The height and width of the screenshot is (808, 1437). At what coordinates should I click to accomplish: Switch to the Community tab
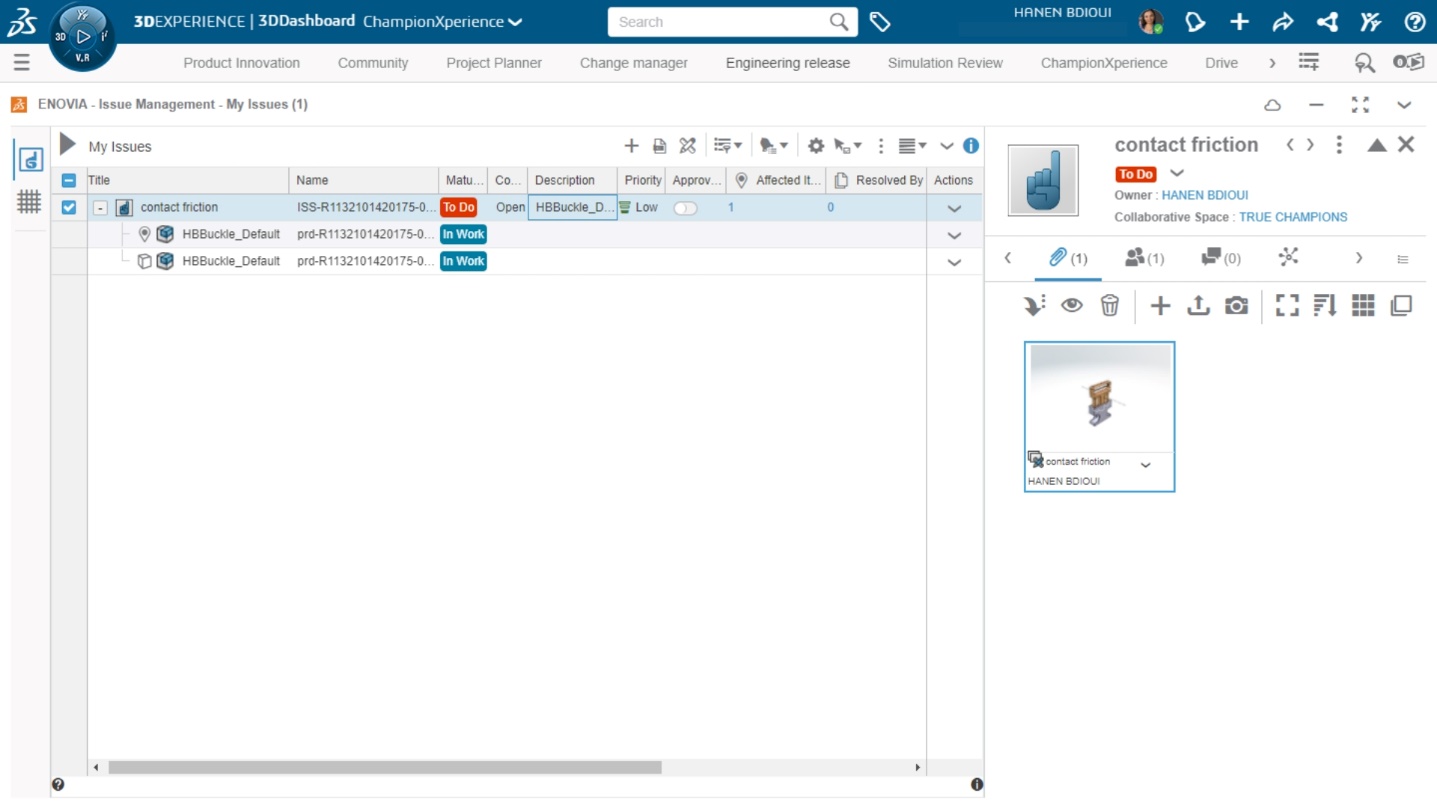[373, 63]
